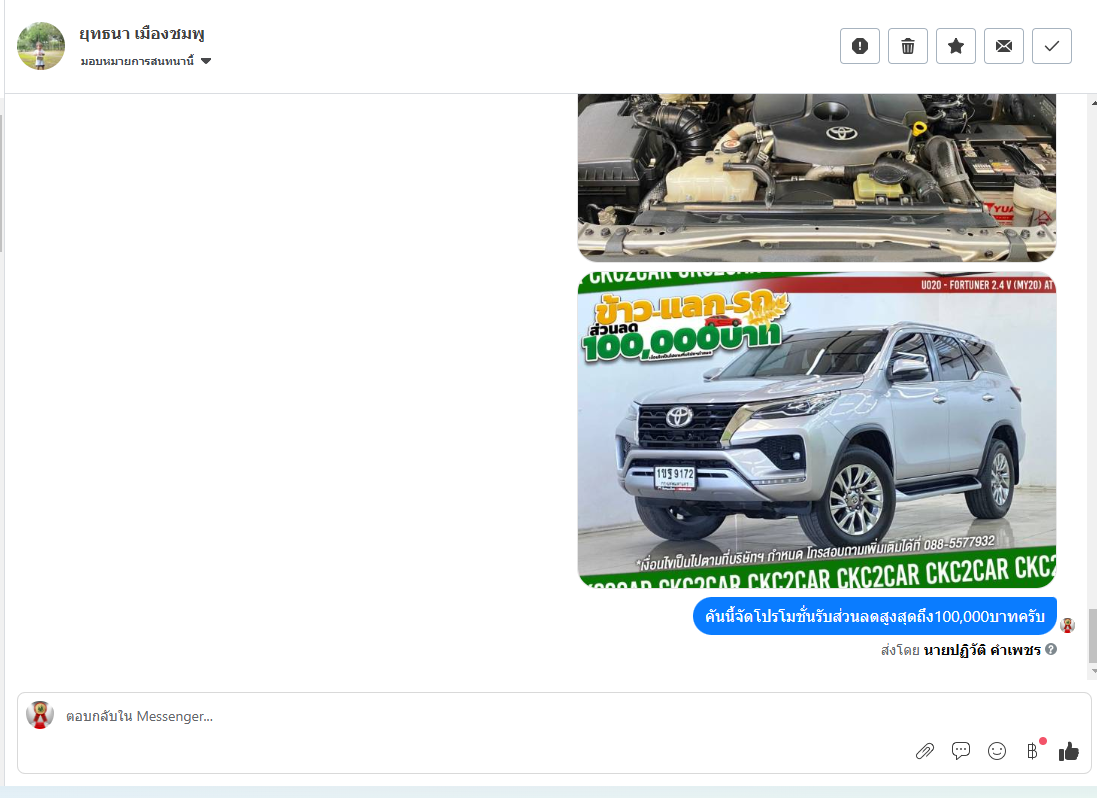Open saved replies speech bubble icon
Image resolution: width=1097 pixels, height=798 pixels.
click(x=961, y=751)
